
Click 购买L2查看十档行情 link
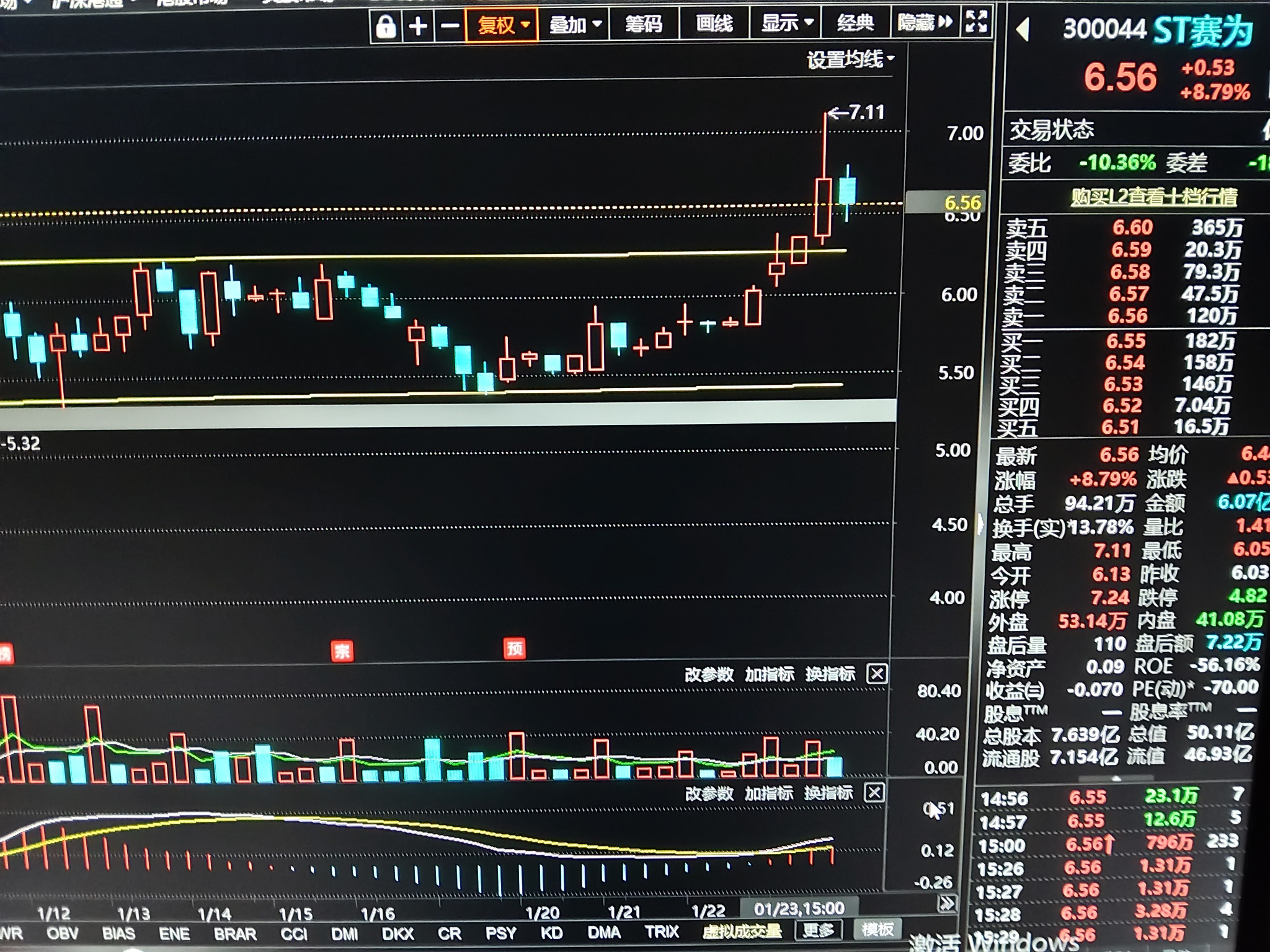tap(1153, 197)
